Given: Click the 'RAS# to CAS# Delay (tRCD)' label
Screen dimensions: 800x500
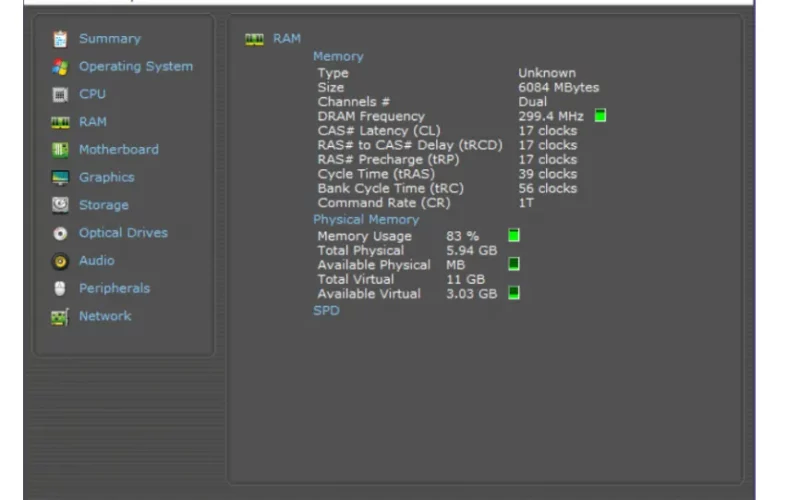Looking at the screenshot, I should 410,145.
